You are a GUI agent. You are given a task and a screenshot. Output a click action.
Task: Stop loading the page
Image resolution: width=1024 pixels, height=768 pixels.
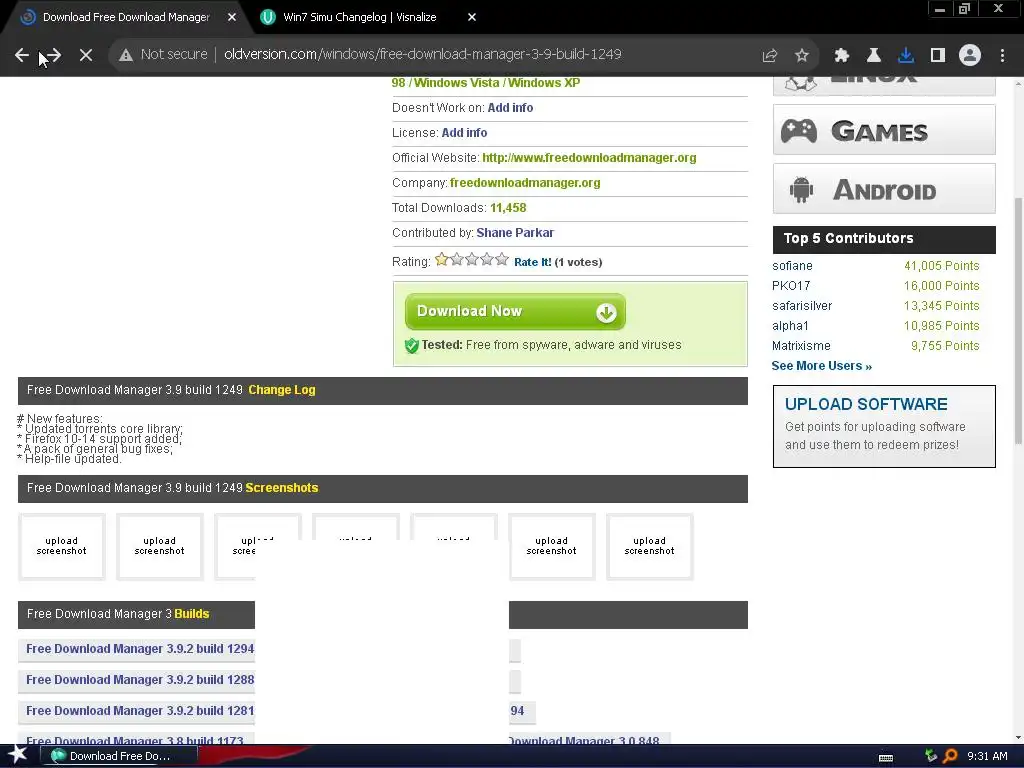tap(86, 55)
